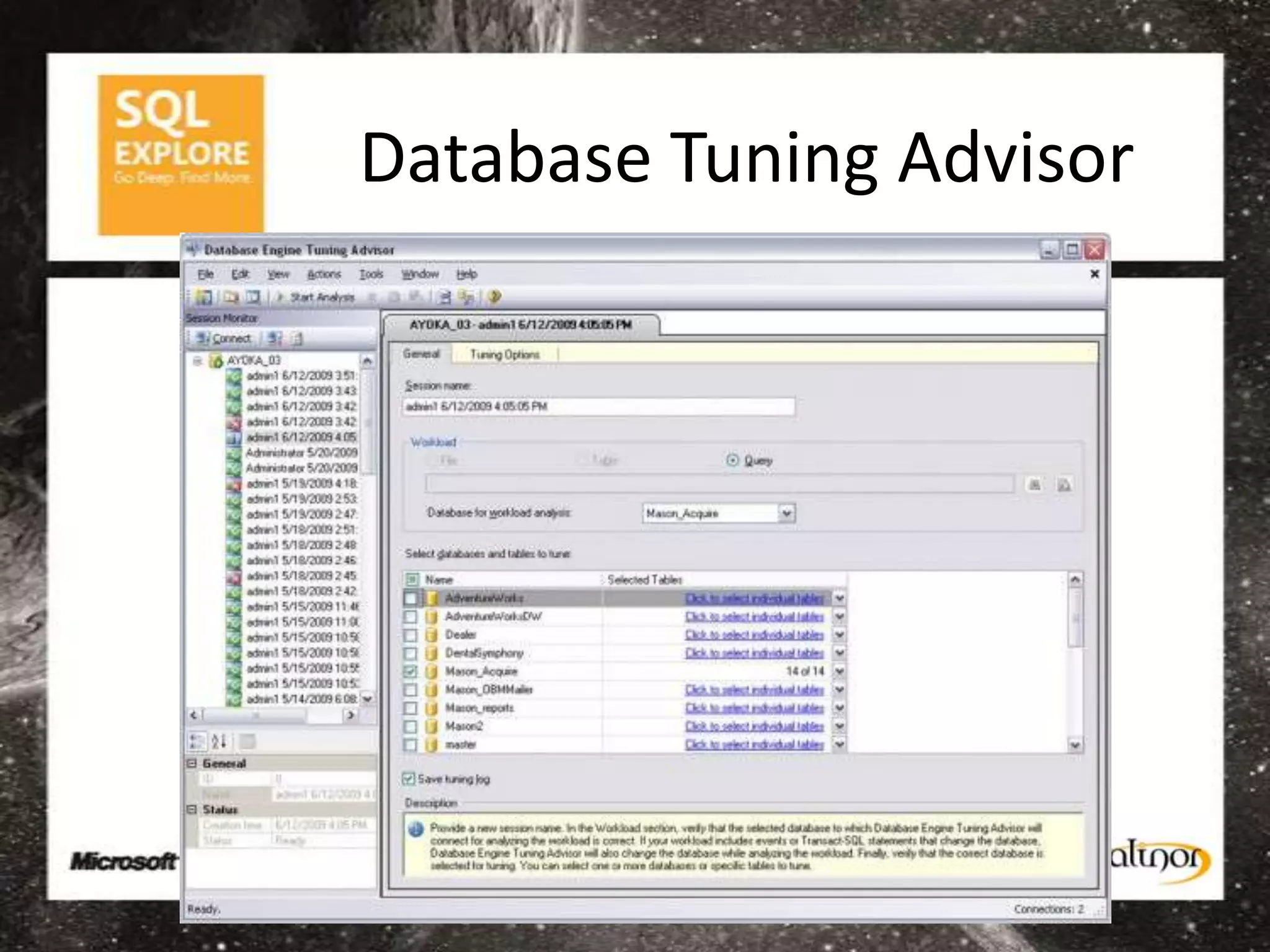Check the Mason_reports database checkbox
The height and width of the screenshot is (952, 1270).
click(x=411, y=708)
